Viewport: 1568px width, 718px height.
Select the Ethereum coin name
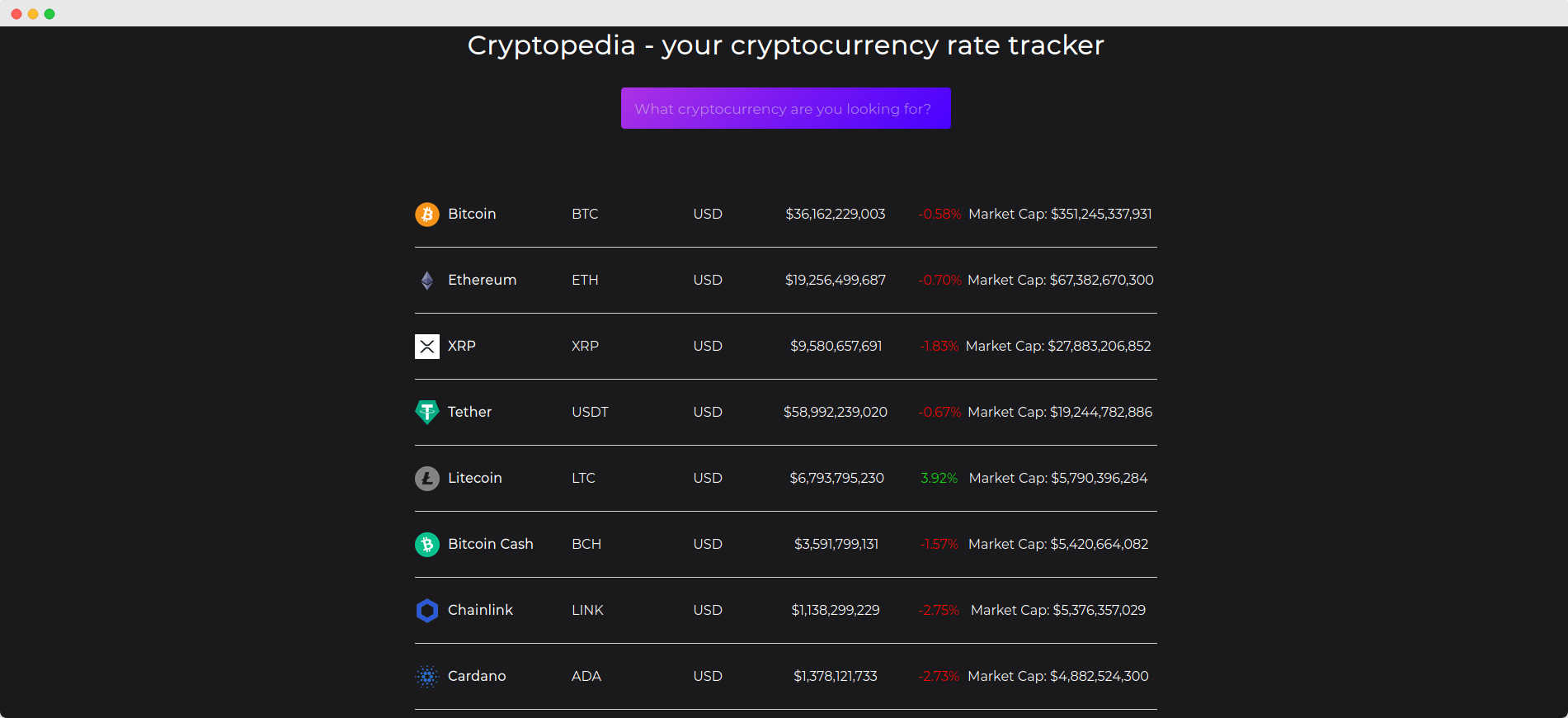click(483, 280)
